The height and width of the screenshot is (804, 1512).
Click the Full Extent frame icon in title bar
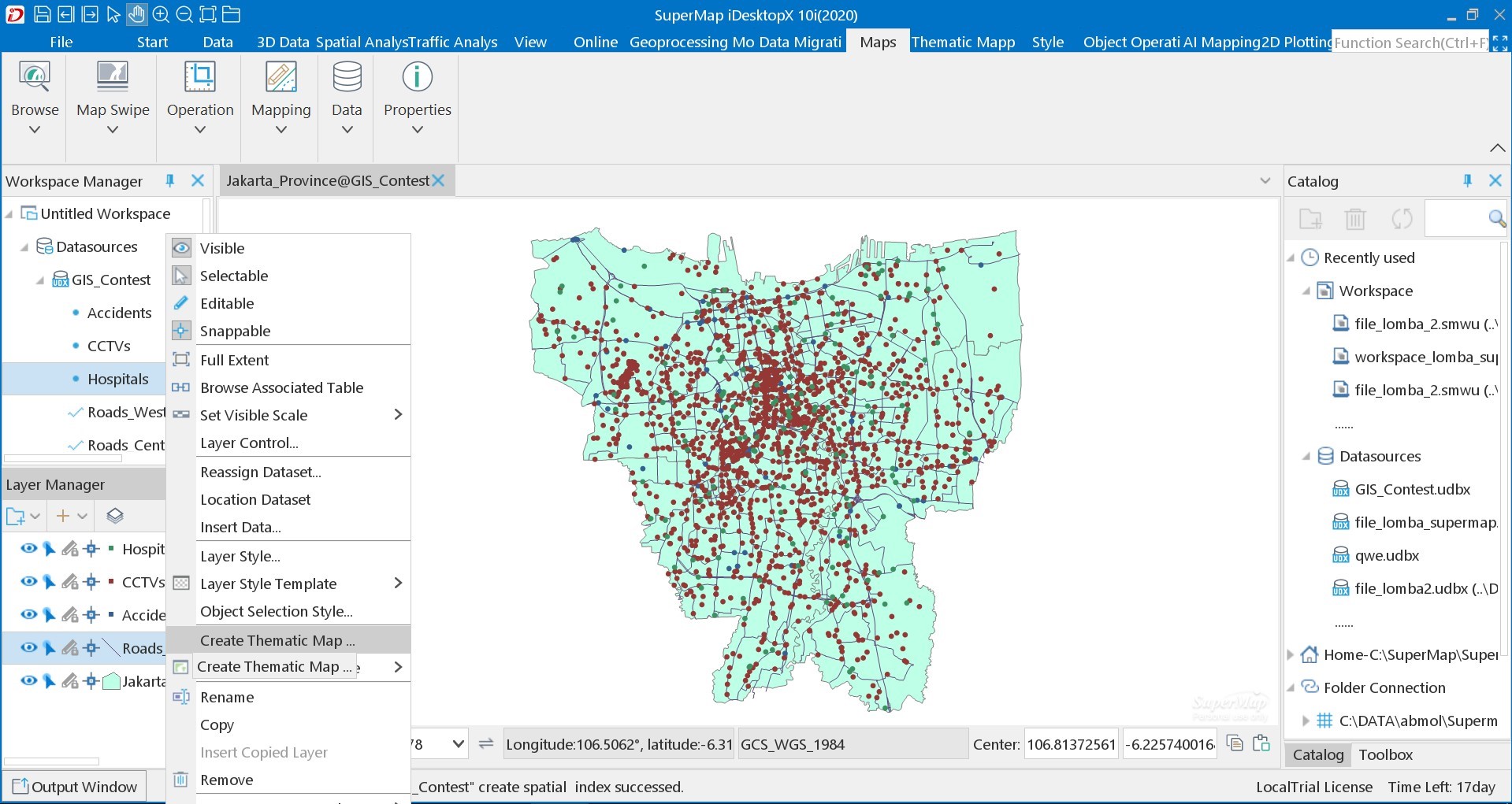pos(208,14)
